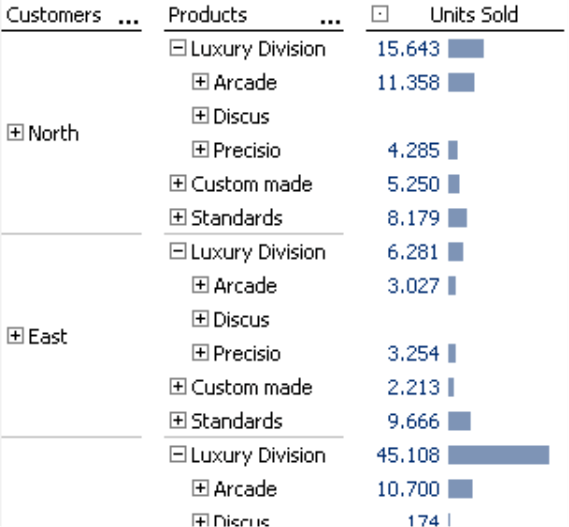
Task: Open the Products column ellipsis menu
Action: click(x=331, y=22)
